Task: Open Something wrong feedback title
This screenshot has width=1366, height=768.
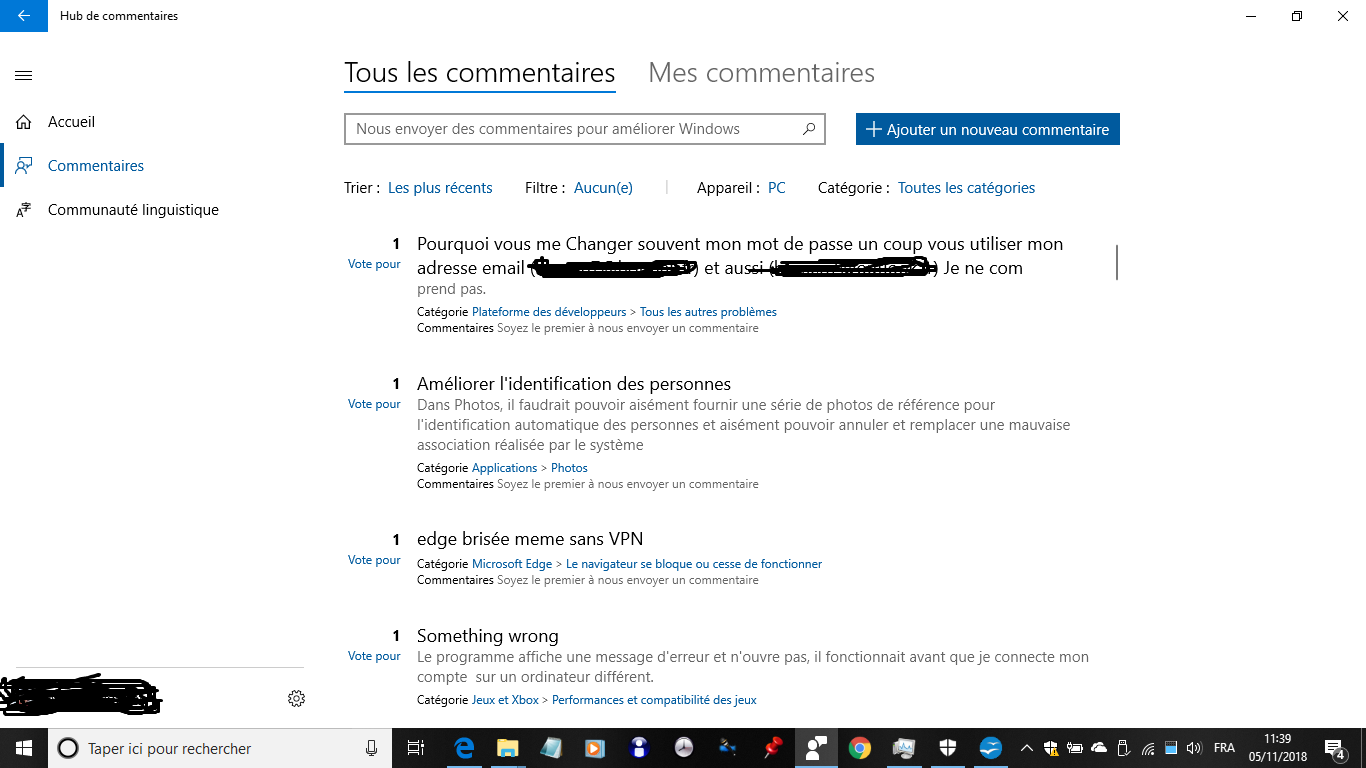Action: (x=488, y=636)
